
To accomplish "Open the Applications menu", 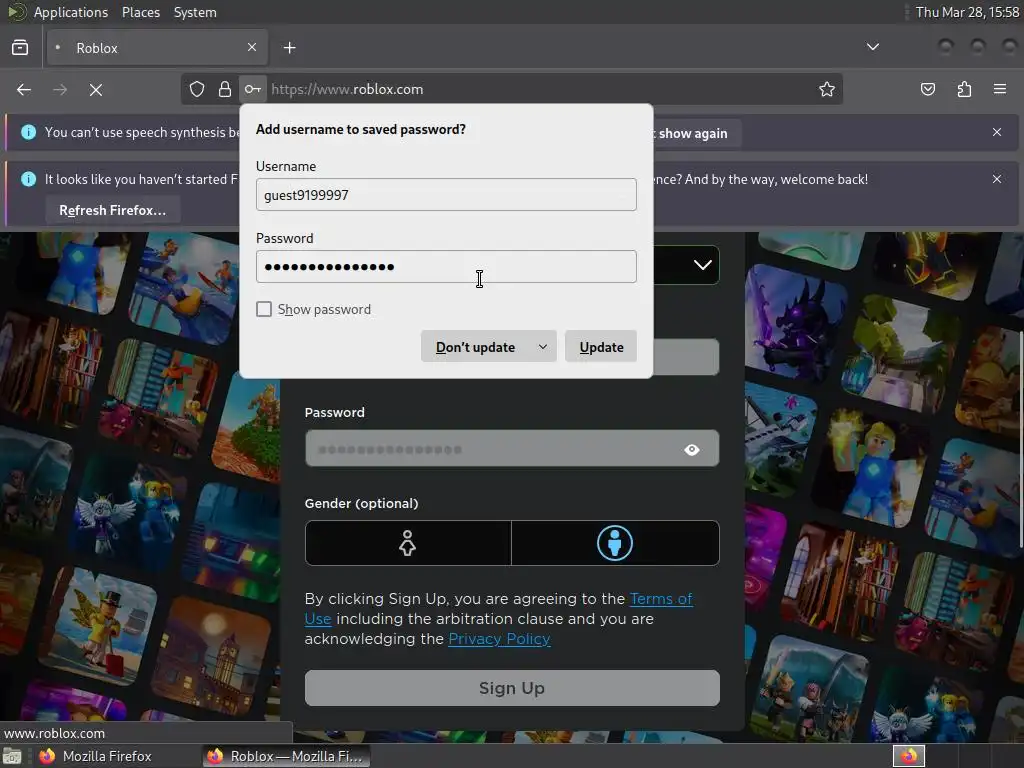I will pyautogui.click(x=71, y=12).
